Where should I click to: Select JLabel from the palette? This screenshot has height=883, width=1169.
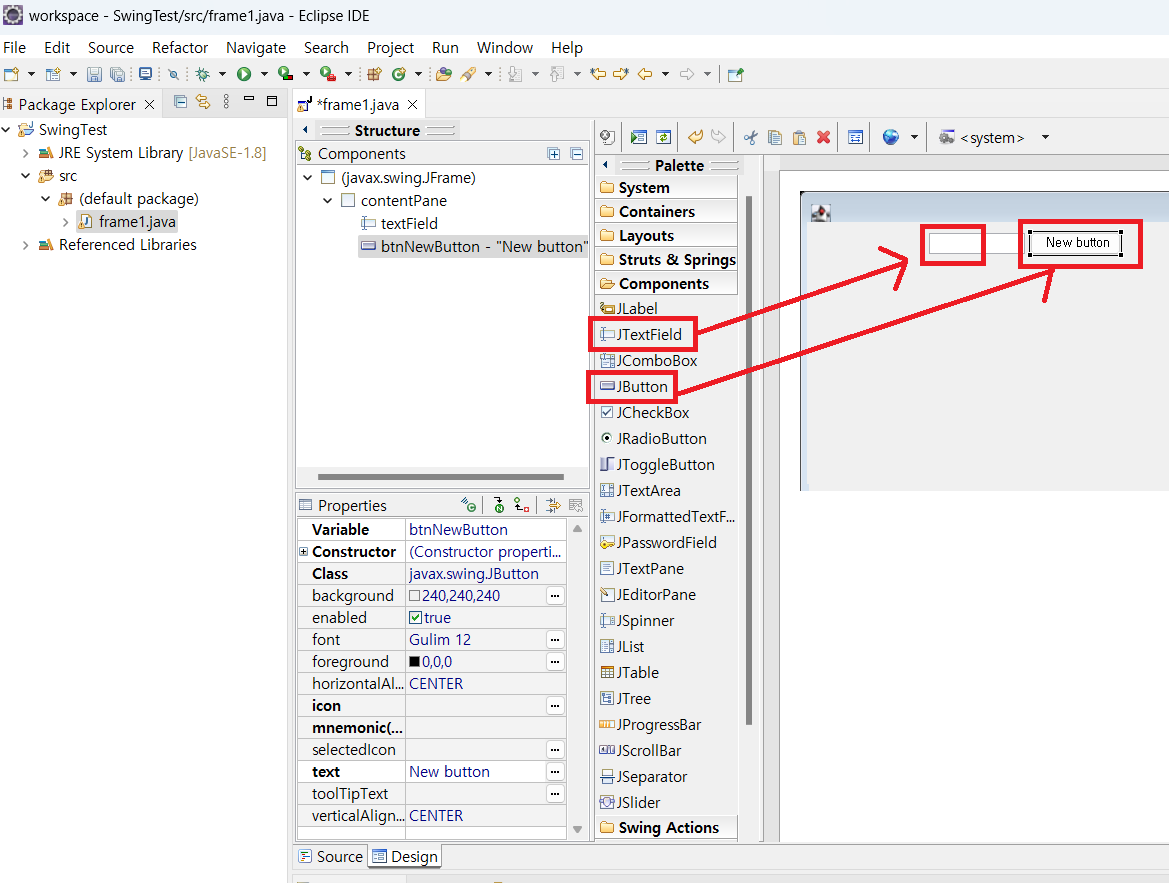[629, 309]
